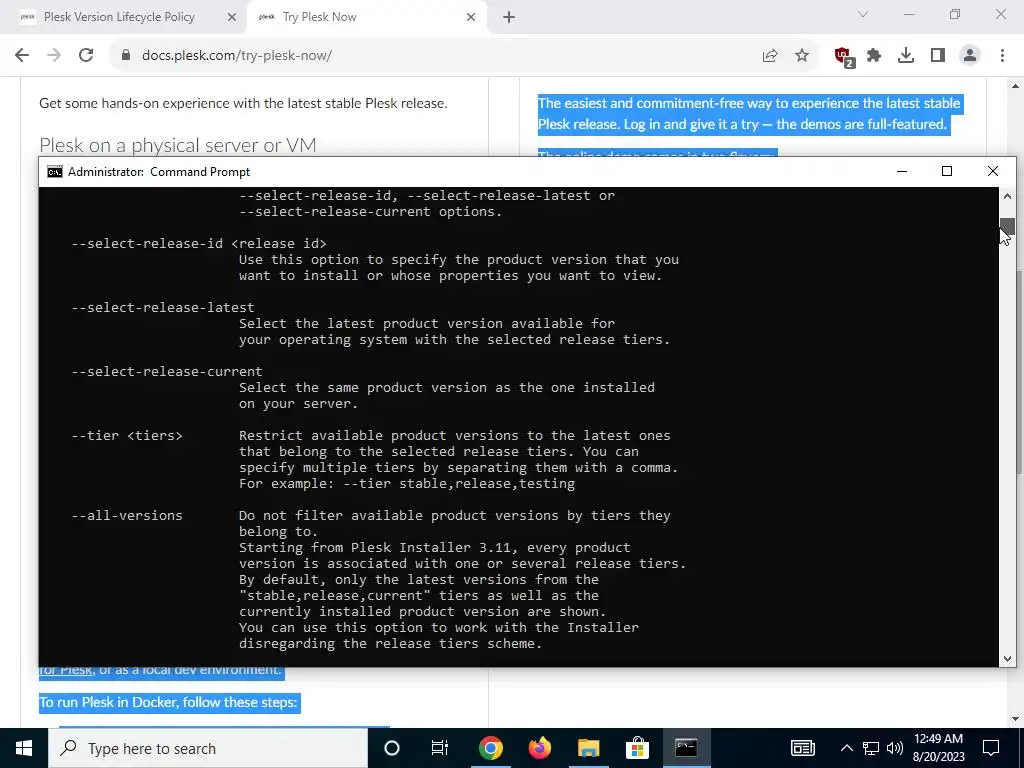Viewport: 1024px width, 768px height.
Task: Click browser page scrollbar down arrow
Action: [x=1016, y=719]
